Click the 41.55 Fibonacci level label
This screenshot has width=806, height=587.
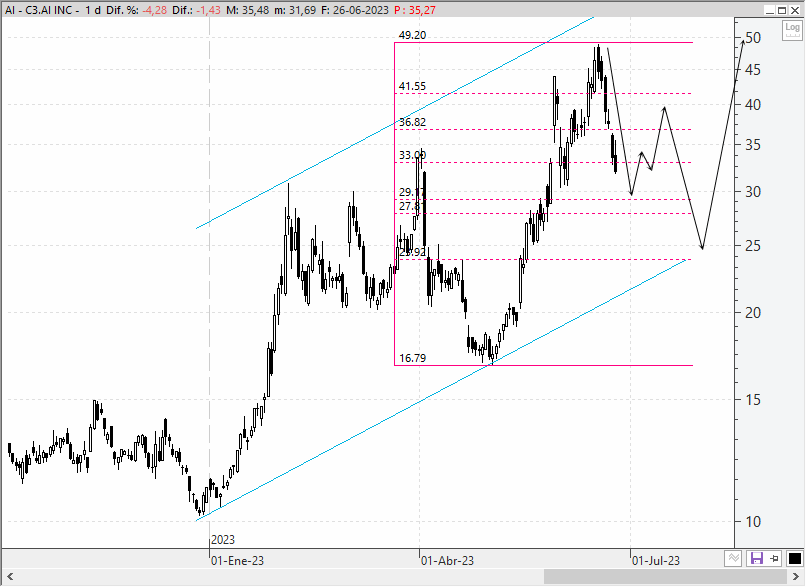(x=412, y=86)
